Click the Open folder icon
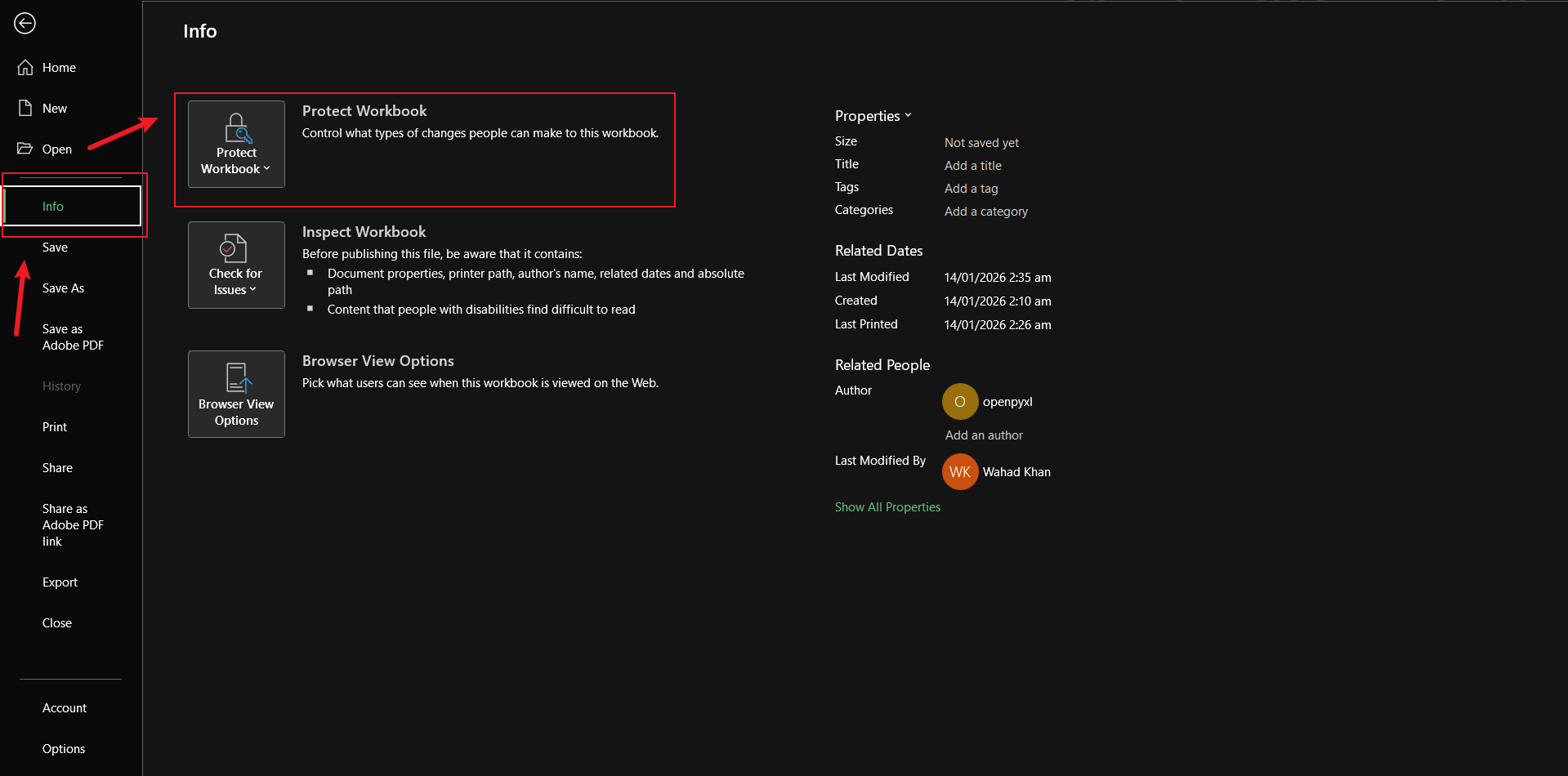 tap(25, 149)
